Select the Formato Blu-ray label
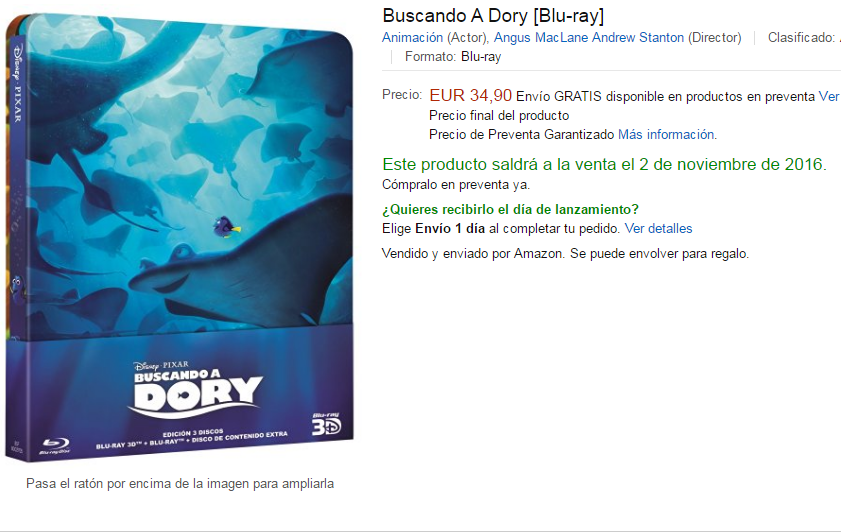 pos(453,56)
